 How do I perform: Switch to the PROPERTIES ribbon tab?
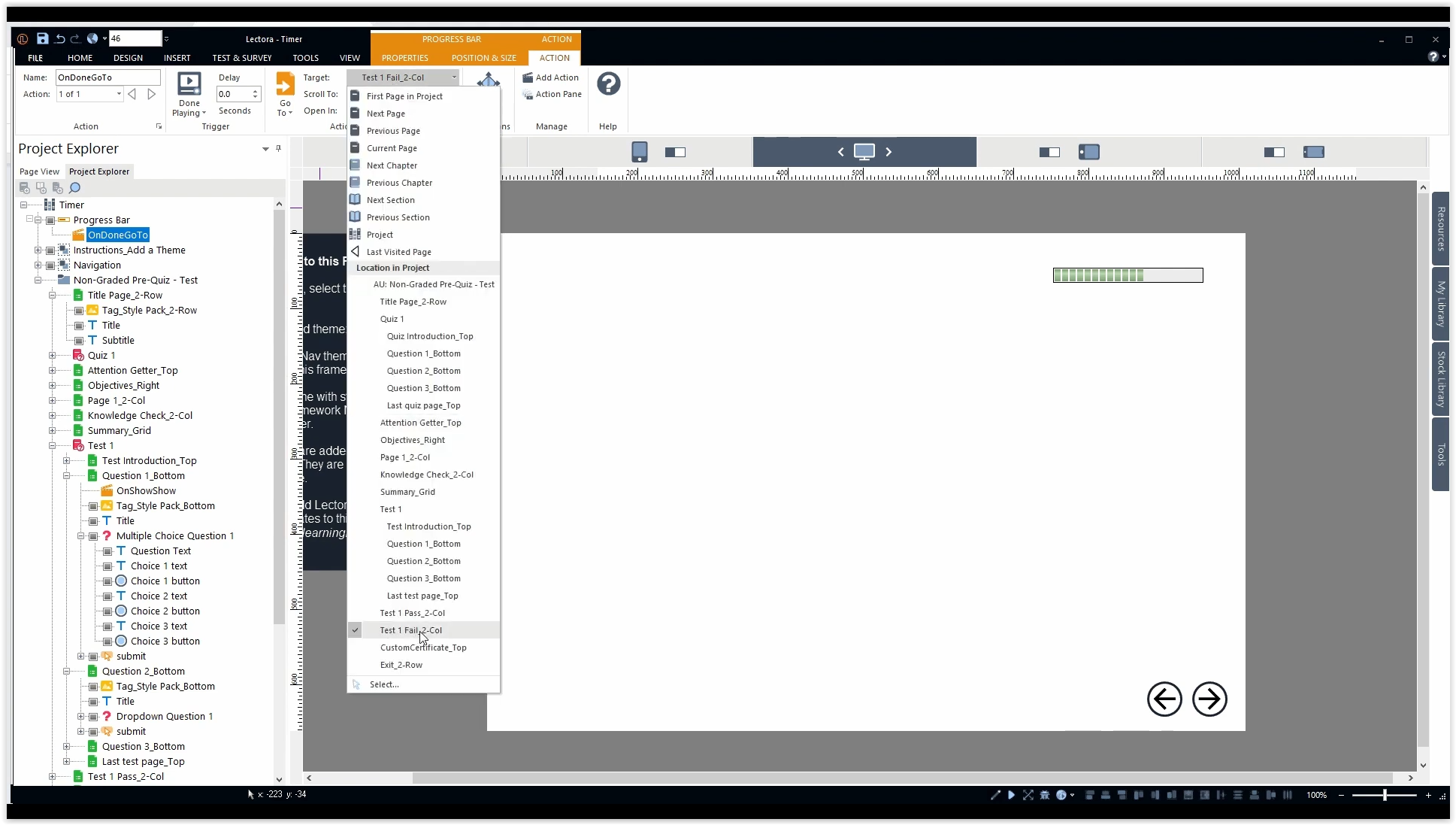(404, 58)
